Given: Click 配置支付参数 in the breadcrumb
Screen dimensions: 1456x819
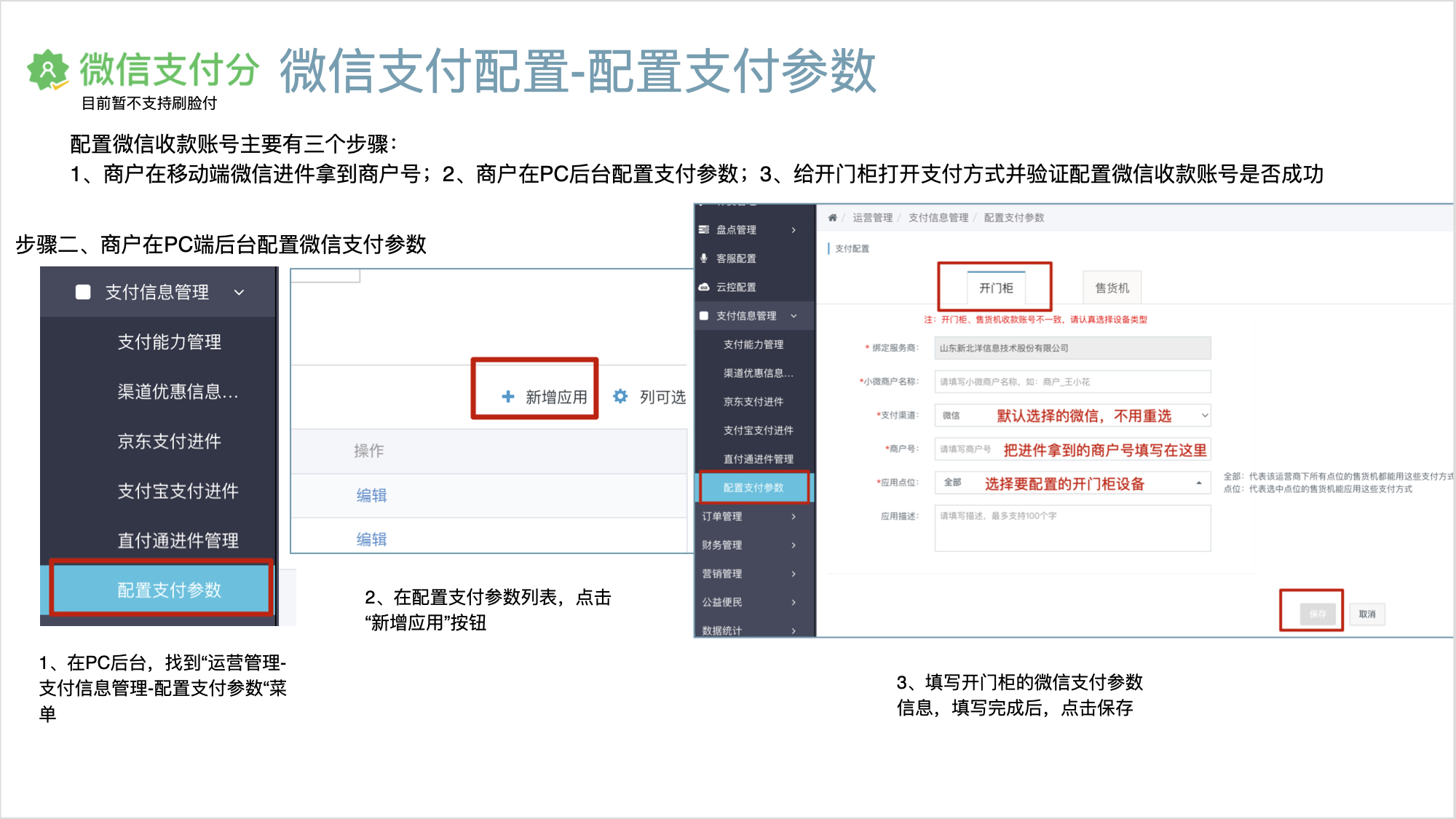Looking at the screenshot, I should tap(1014, 218).
